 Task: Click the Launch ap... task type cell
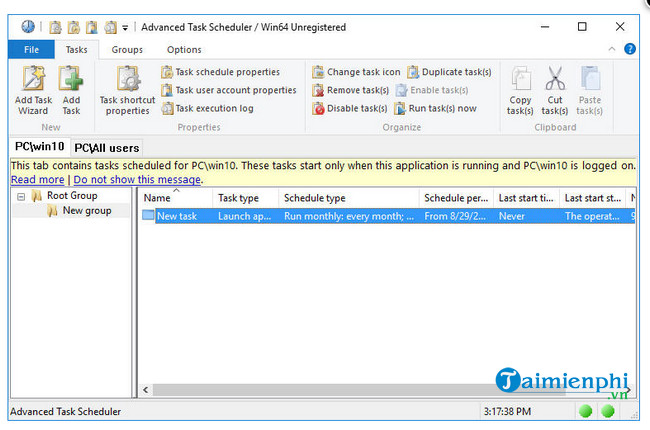[x=245, y=216]
